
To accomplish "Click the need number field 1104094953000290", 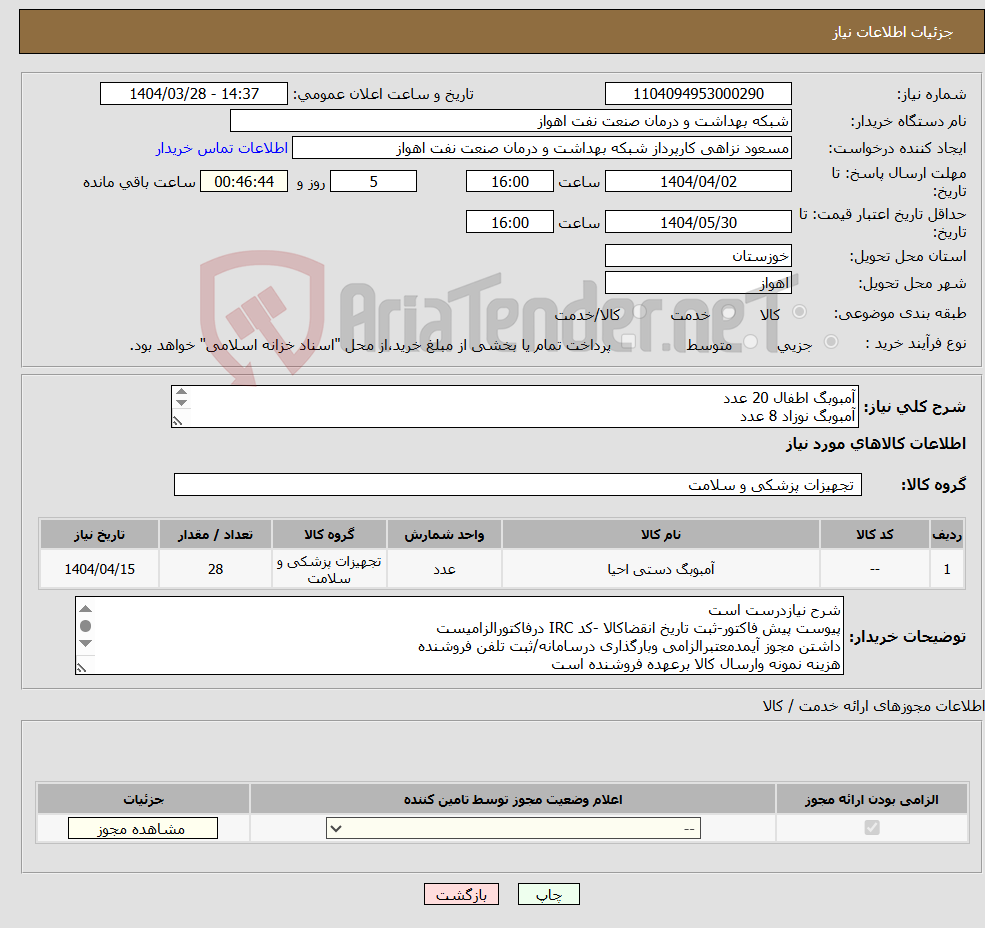I will tap(698, 94).
